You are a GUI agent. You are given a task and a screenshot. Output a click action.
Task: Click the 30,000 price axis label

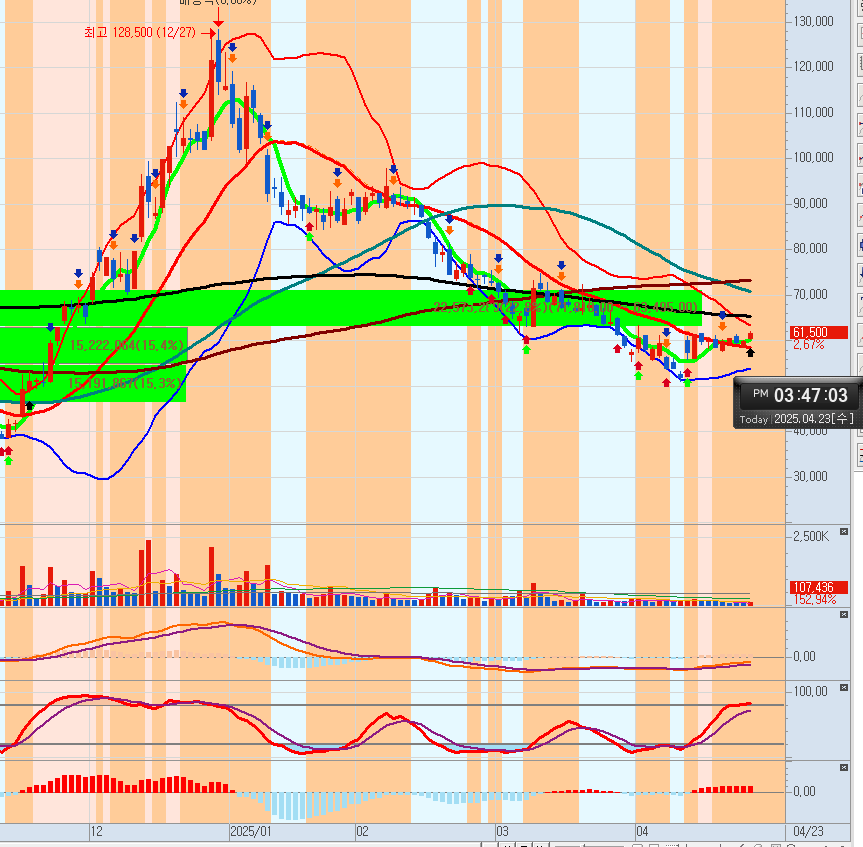coord(810,476)
